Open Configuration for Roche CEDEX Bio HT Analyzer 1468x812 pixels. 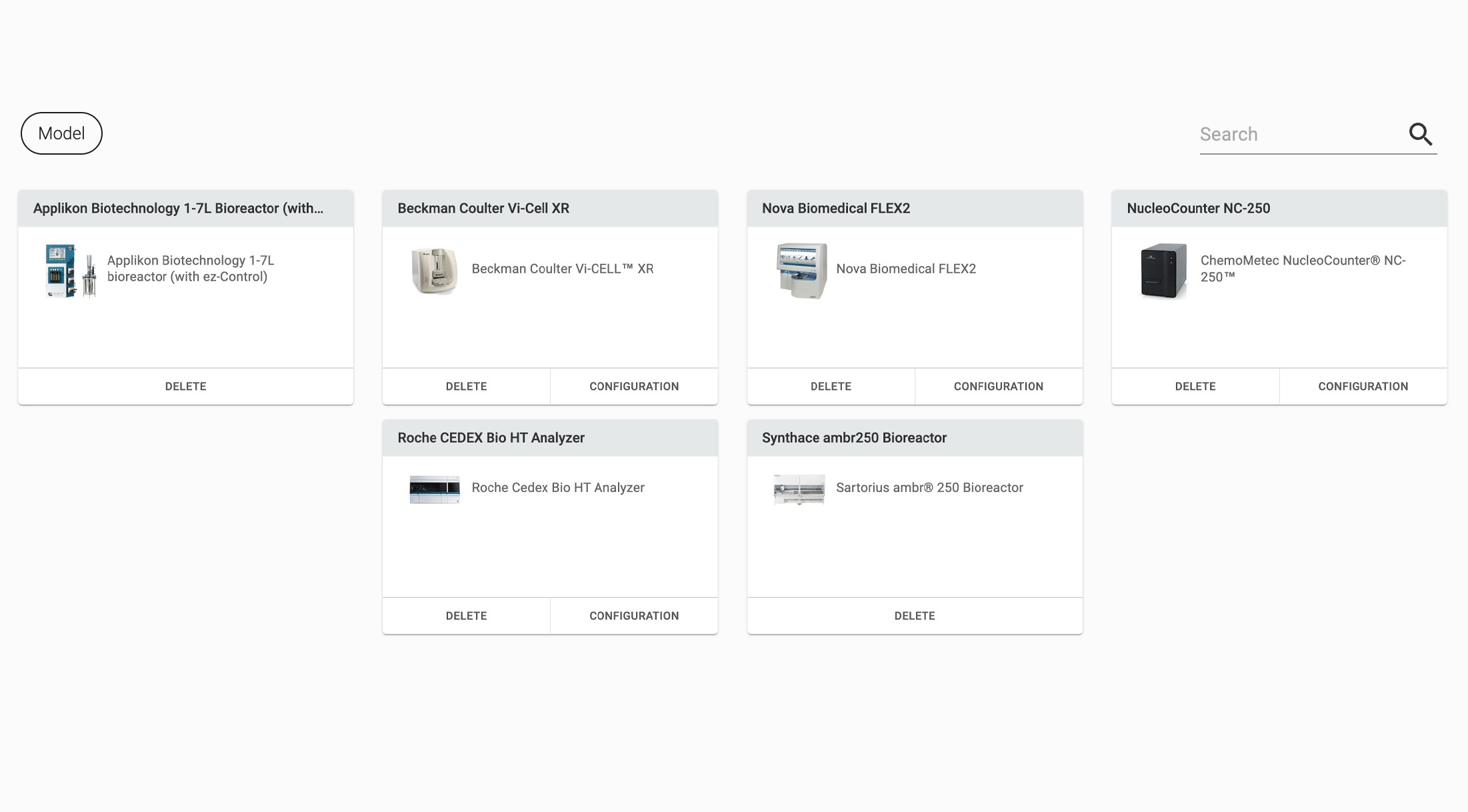coord(634,616)
